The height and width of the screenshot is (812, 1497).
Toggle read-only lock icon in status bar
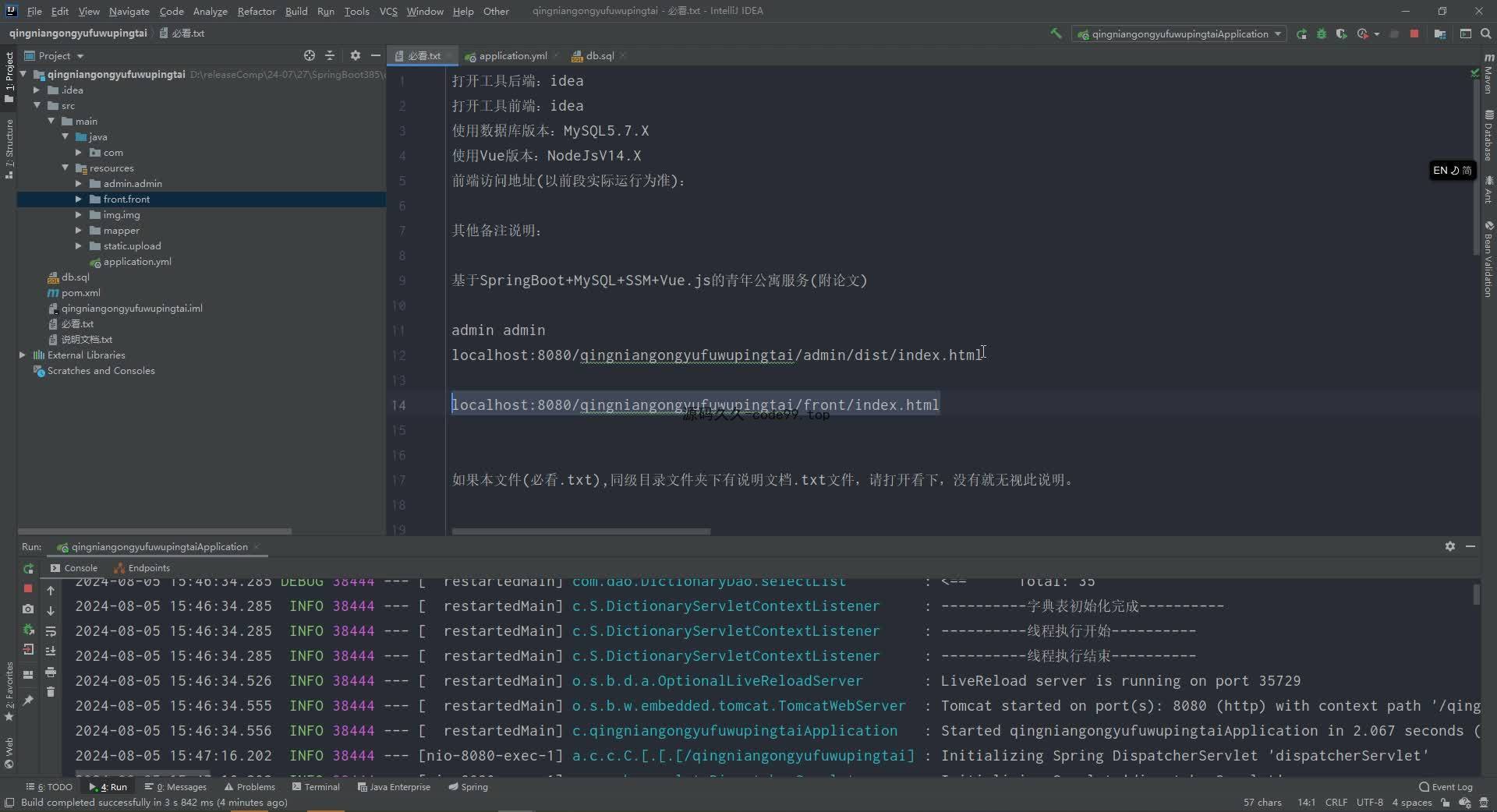(1446, 803)
